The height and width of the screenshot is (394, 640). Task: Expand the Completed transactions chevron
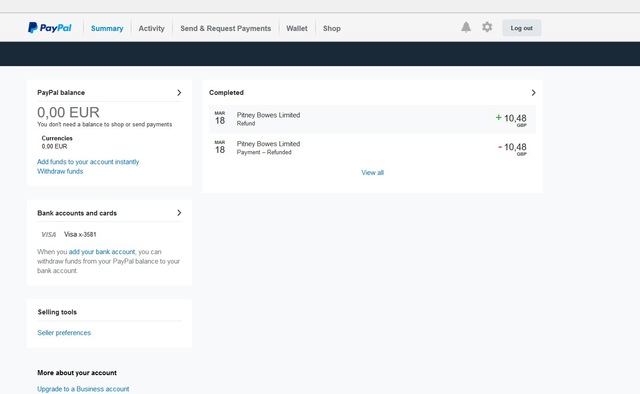533,93
